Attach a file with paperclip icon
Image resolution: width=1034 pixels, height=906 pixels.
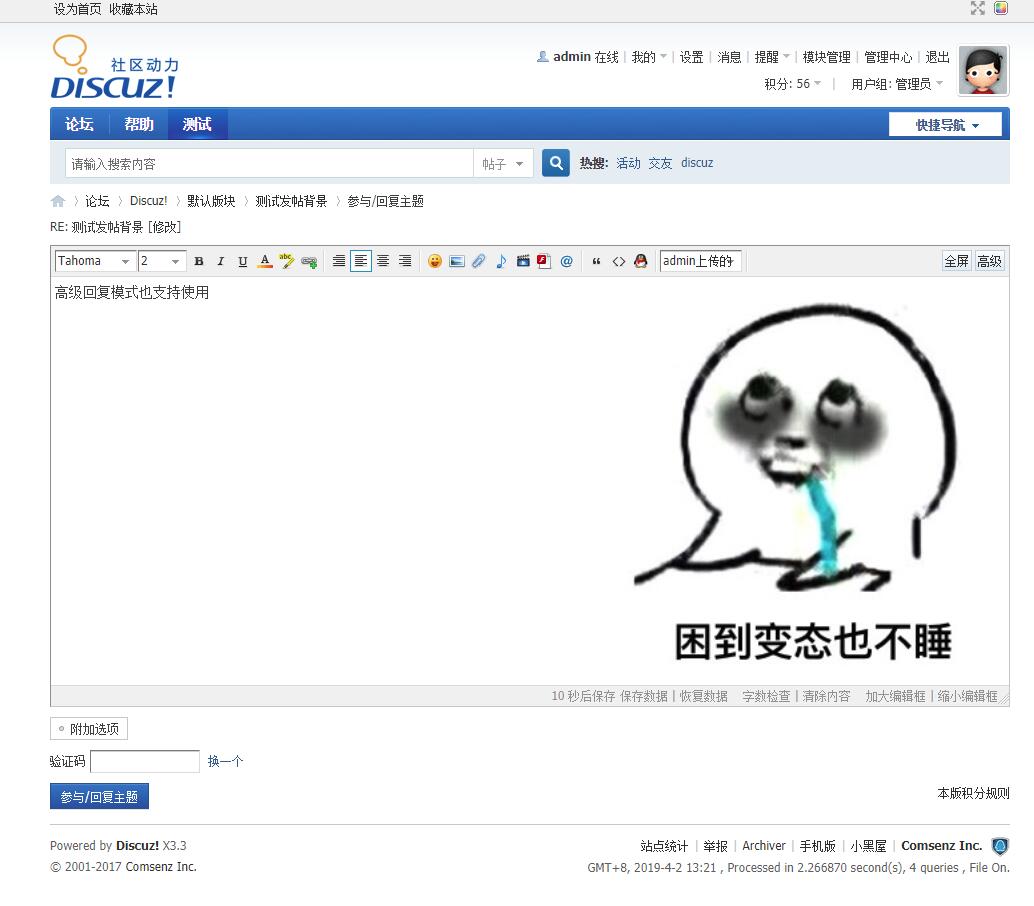(479, 261)
